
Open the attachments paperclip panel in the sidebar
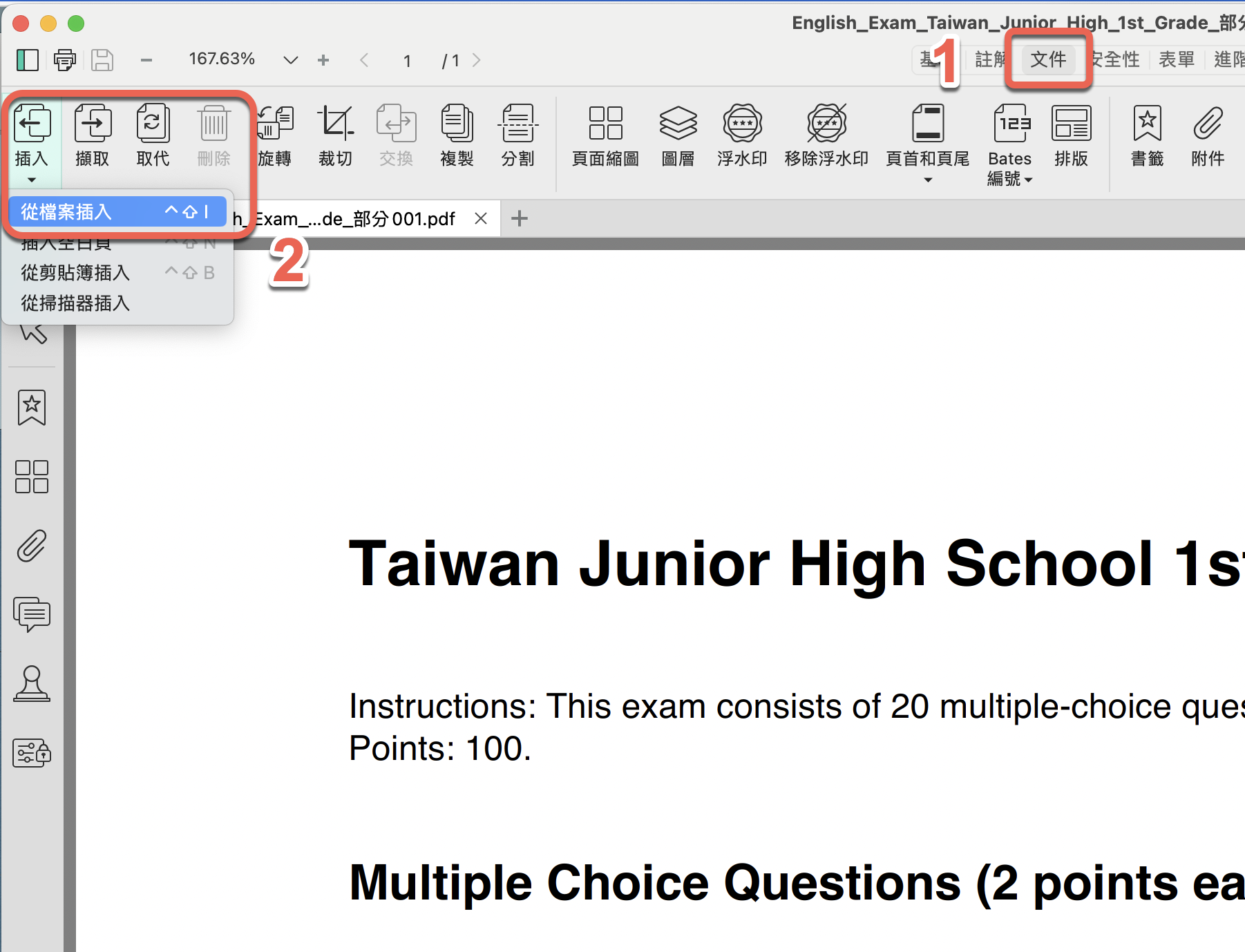32,546
